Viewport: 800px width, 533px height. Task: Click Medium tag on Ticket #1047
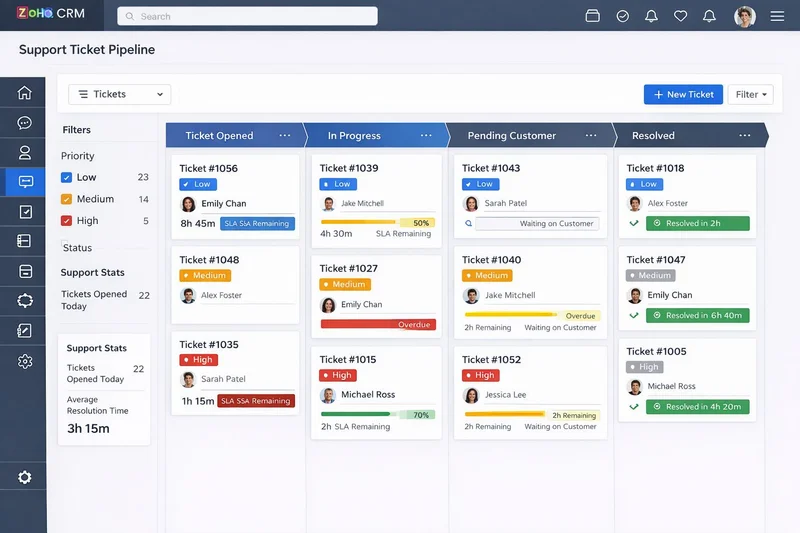[651, 275]
